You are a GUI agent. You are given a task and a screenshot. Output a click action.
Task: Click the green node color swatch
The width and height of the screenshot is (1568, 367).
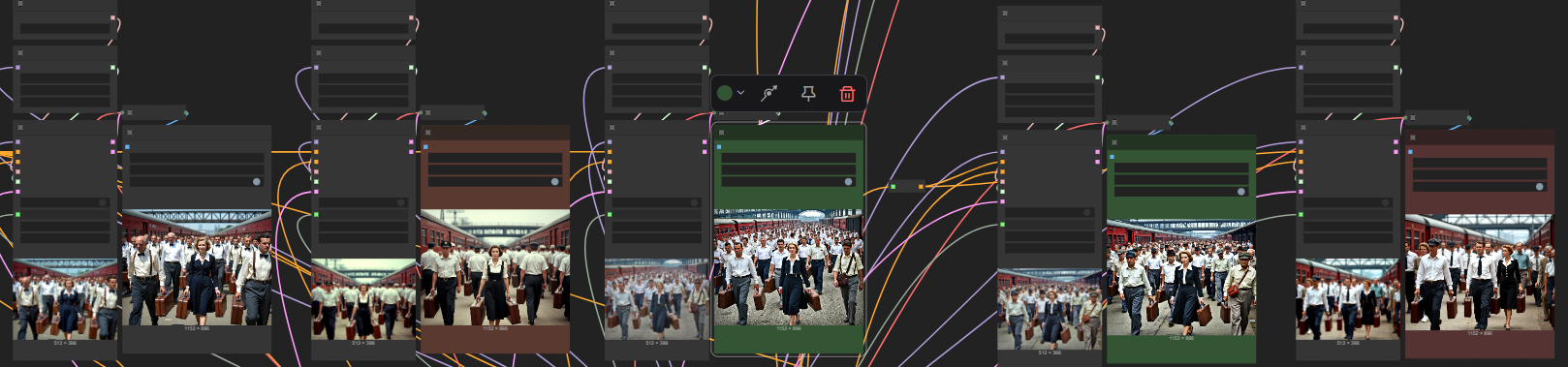(x=725, y=93)
